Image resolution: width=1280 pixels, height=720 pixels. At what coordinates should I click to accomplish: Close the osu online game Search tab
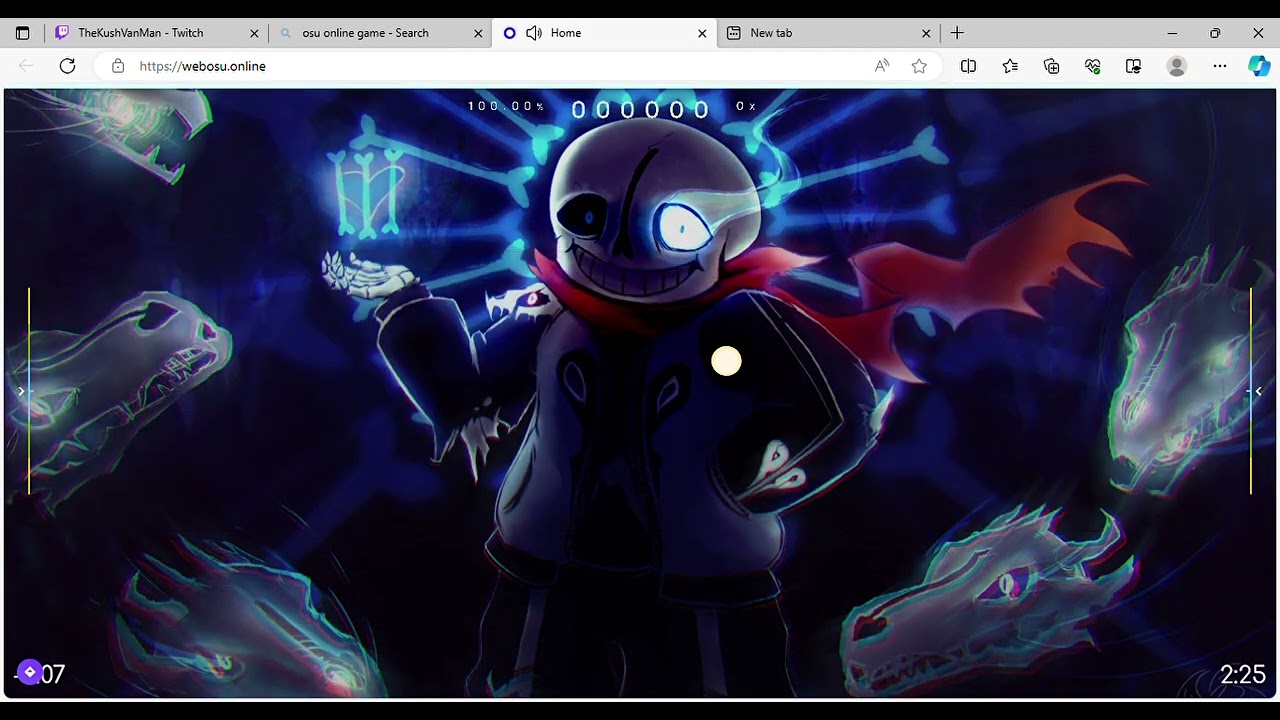(478, 33)
